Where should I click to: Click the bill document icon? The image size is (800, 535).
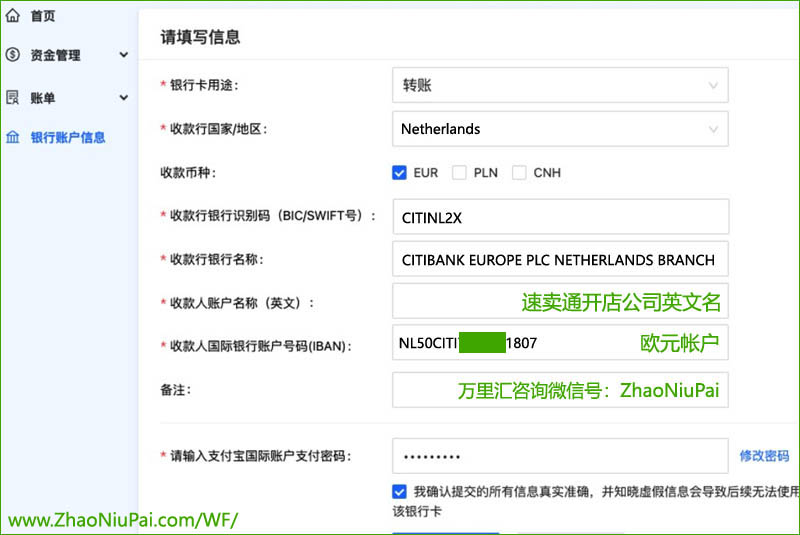click(13, 97)
